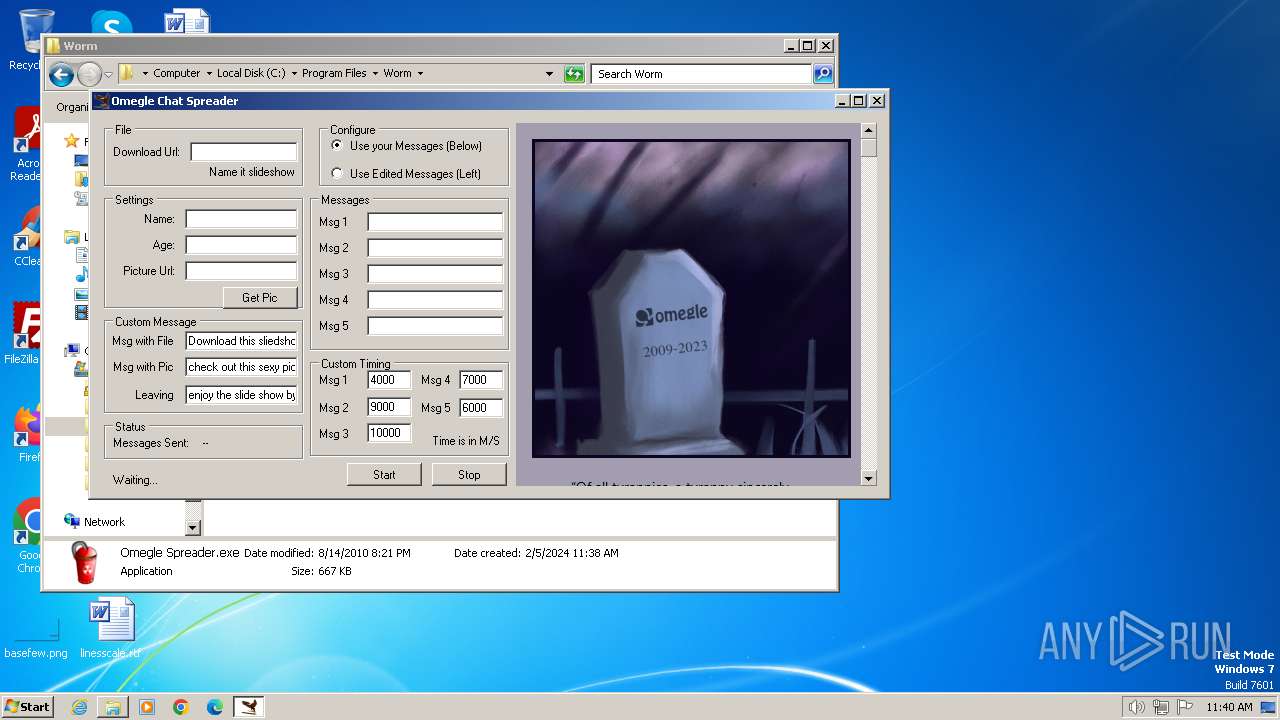The width and height of the screenshot is (1280, 720).
Task: Click the Omegle tombstone image
Action: coord(691,298)
